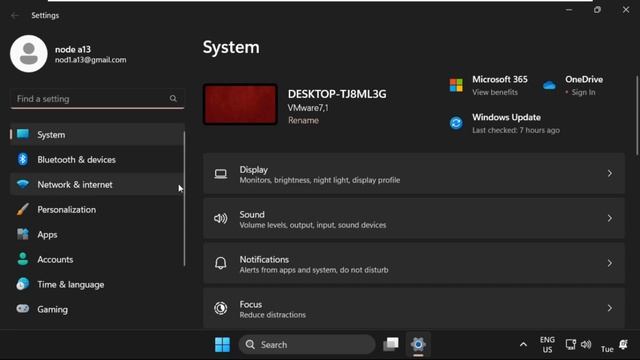Click the Sound speaker icon in list

point(221,219)
